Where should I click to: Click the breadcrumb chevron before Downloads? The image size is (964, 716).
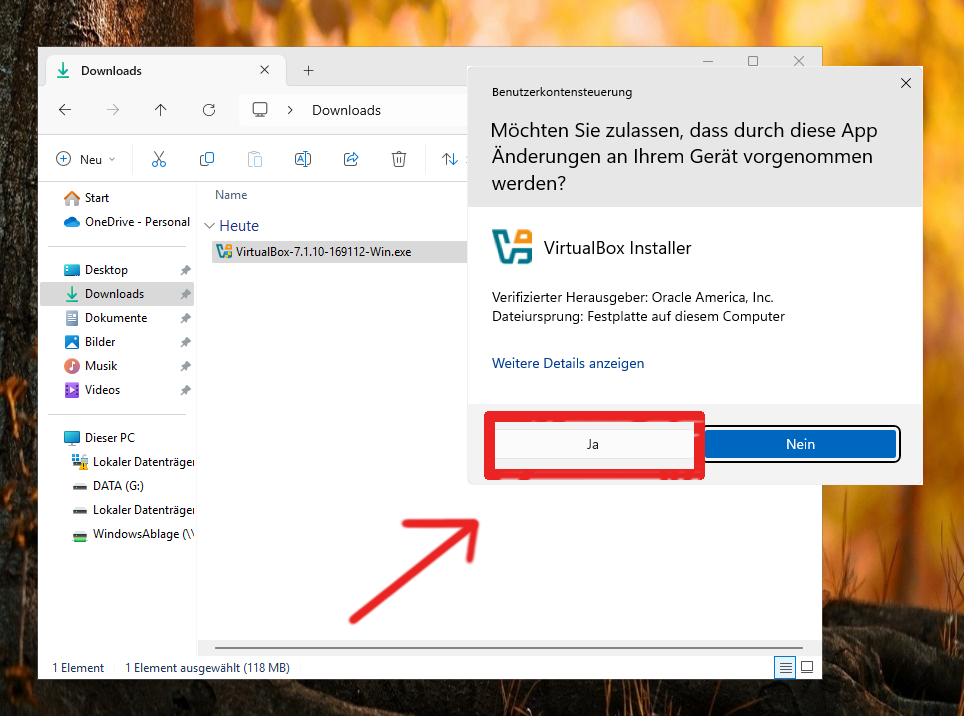click(290, 110)
